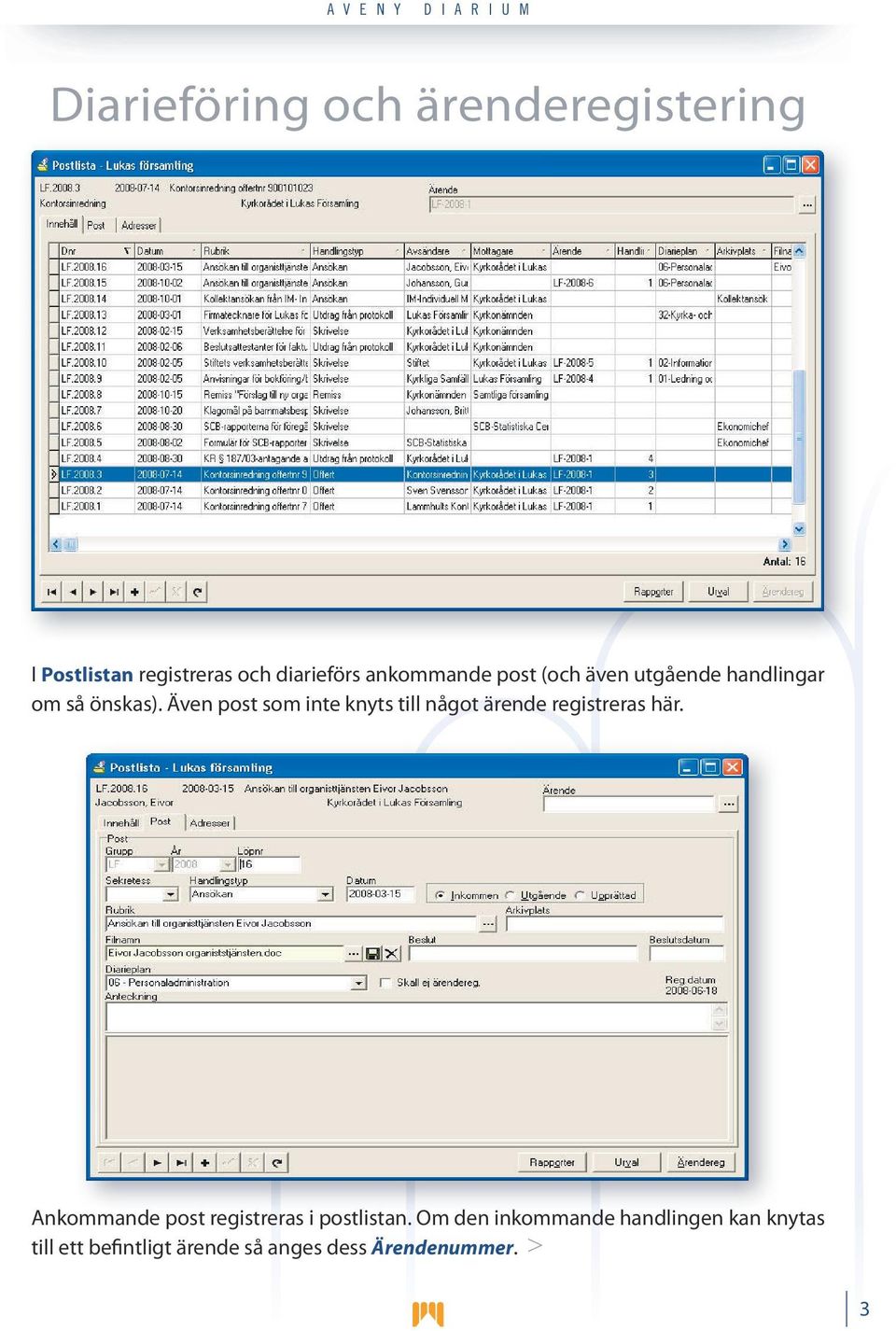
Task: Select the Inkommen radio button
Action: [x=440, y=895]
